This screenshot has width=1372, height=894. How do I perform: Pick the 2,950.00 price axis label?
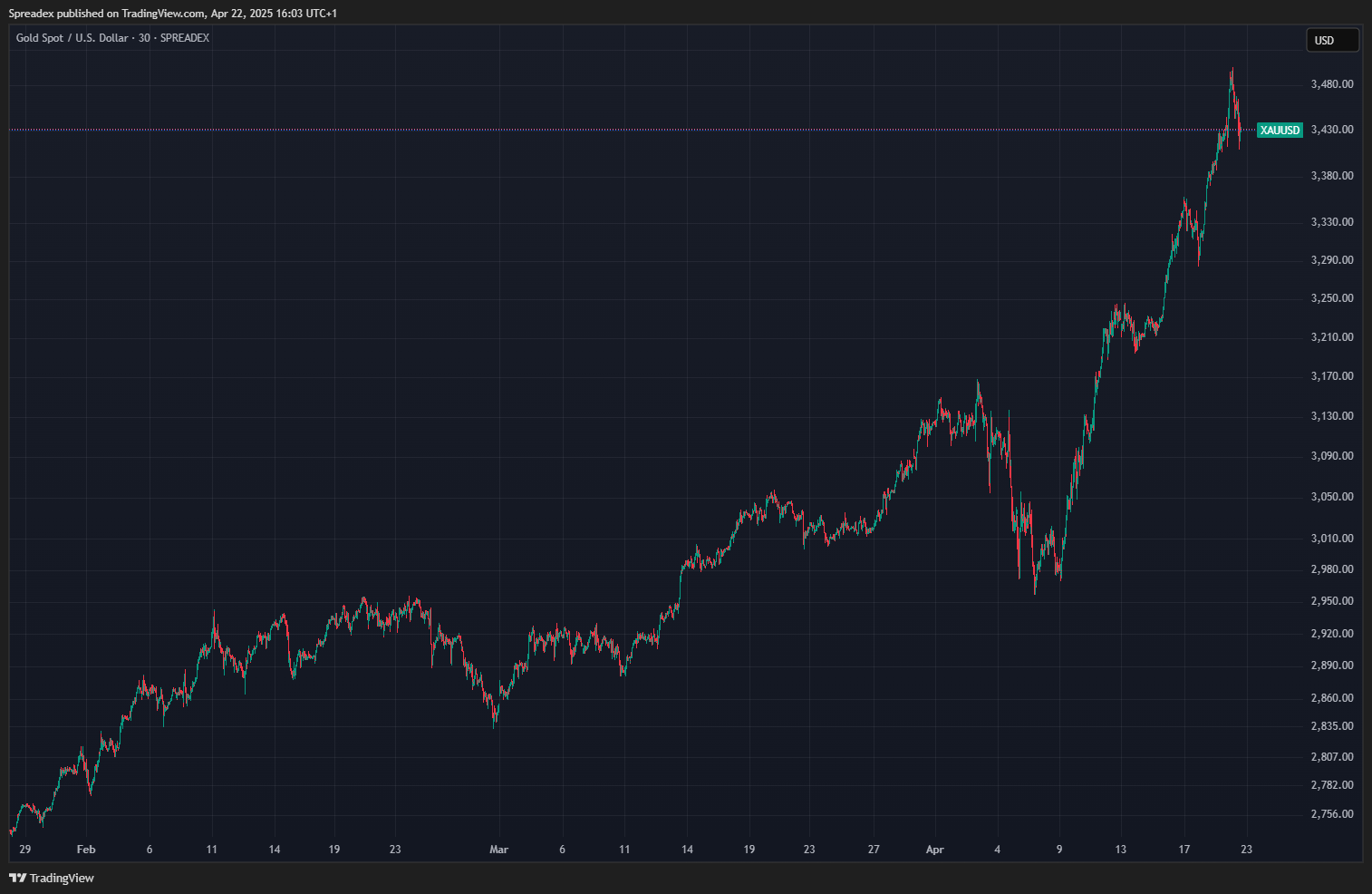[1332, 601]
